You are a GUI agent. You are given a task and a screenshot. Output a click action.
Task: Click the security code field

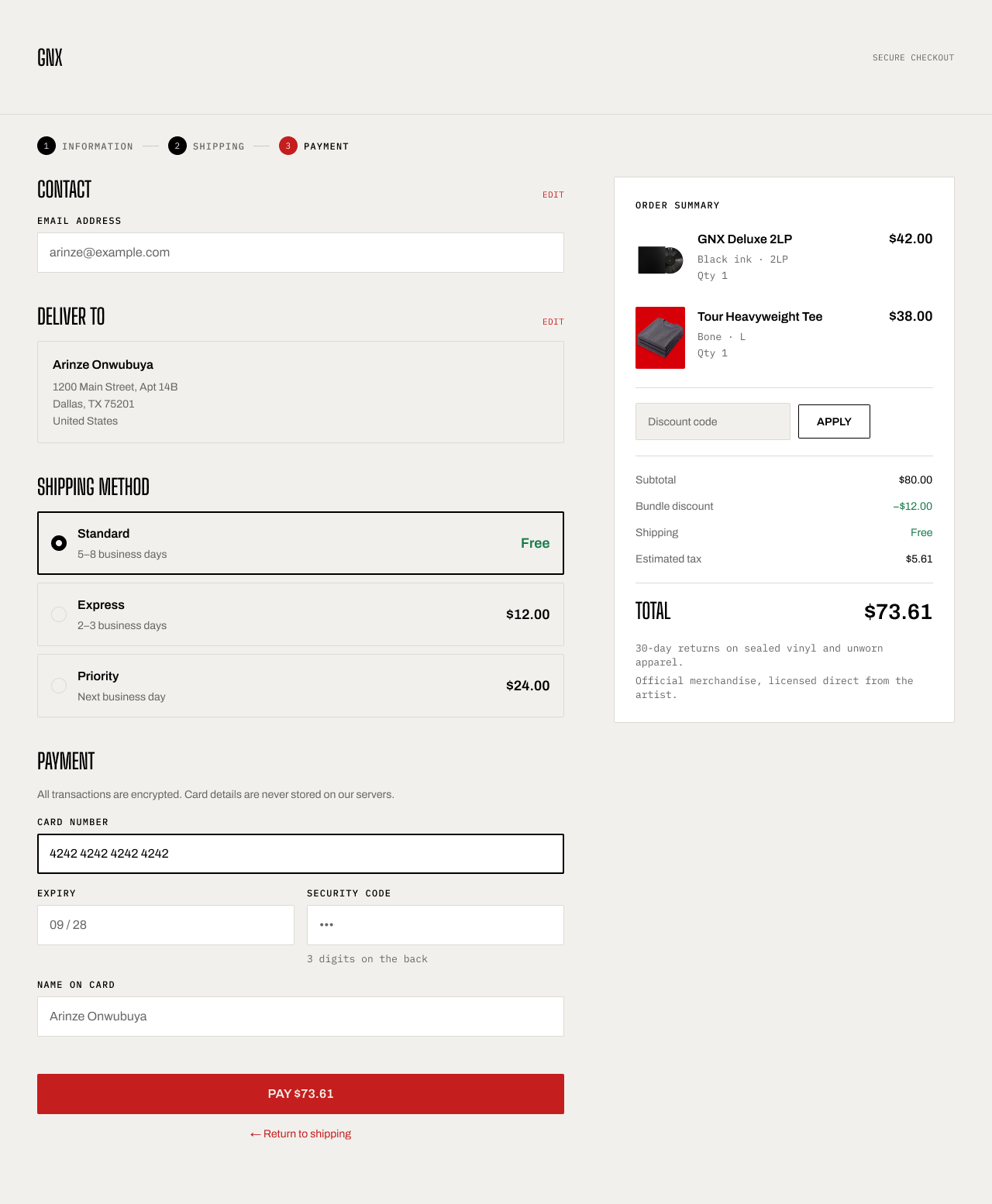tap(436, 925)
